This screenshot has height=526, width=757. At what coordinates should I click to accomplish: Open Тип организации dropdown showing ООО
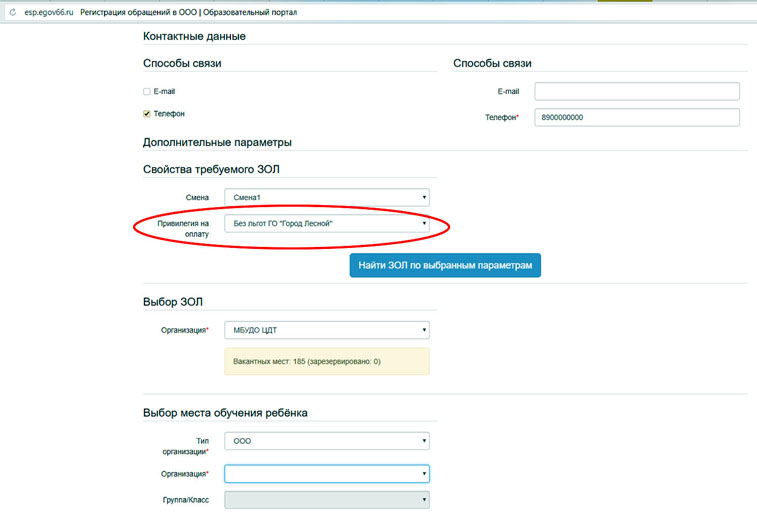[x=327, y=441]
